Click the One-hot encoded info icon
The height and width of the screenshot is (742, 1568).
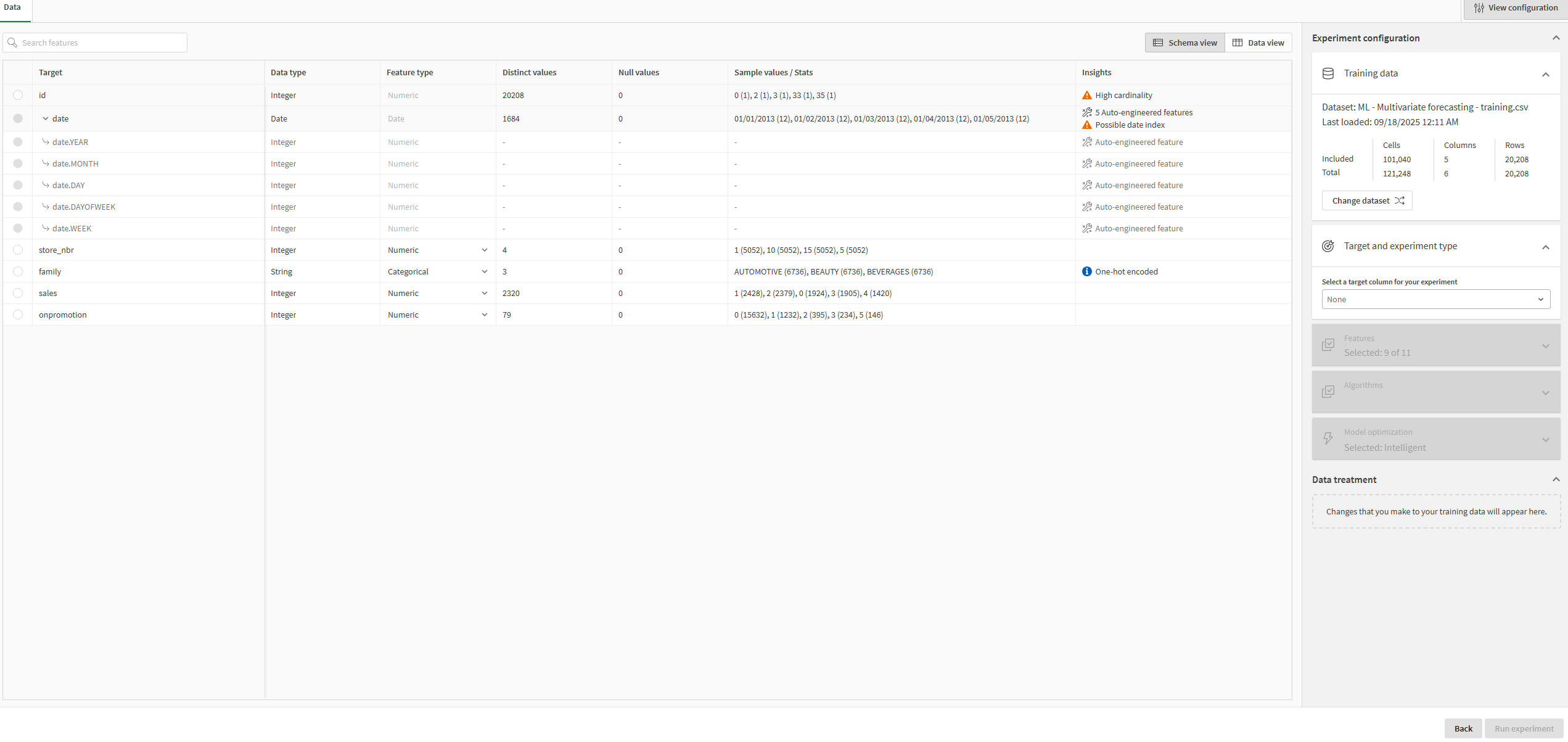click(1086, 272)
